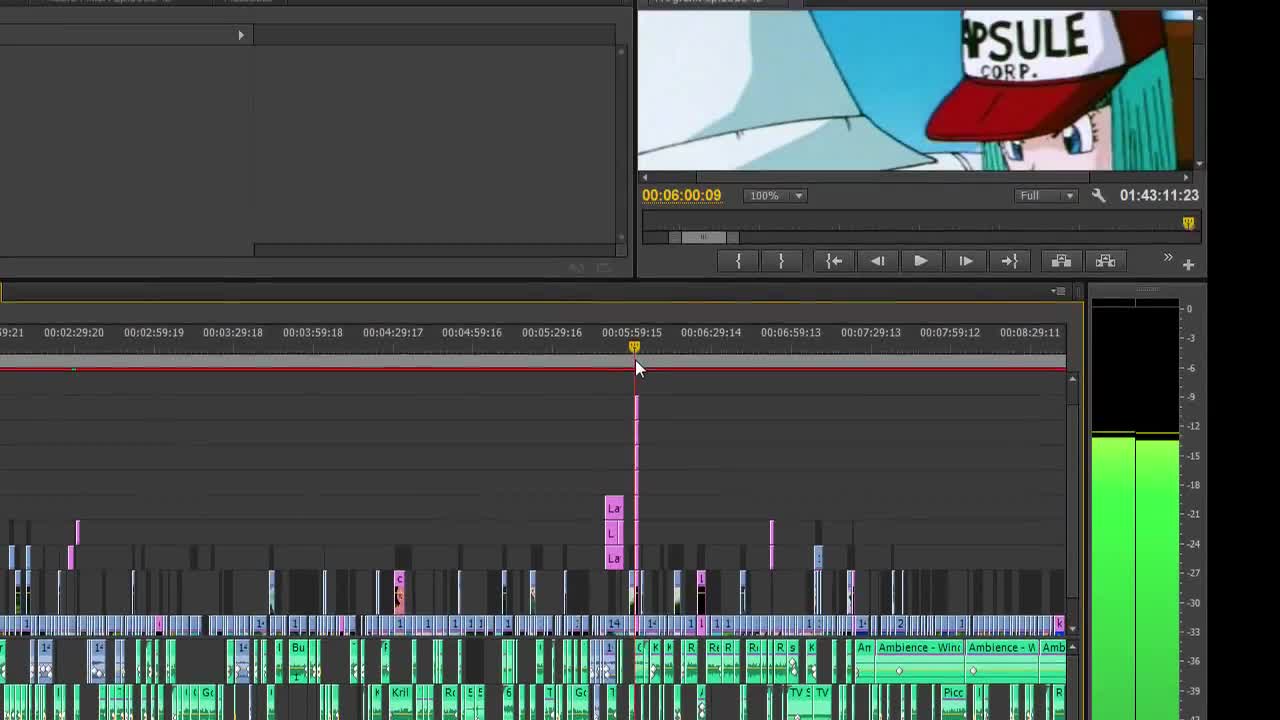Open the button editor plus icon
Viewport: 1280px width, 720px height.
pyautogui.click(x=1188, y=264)
